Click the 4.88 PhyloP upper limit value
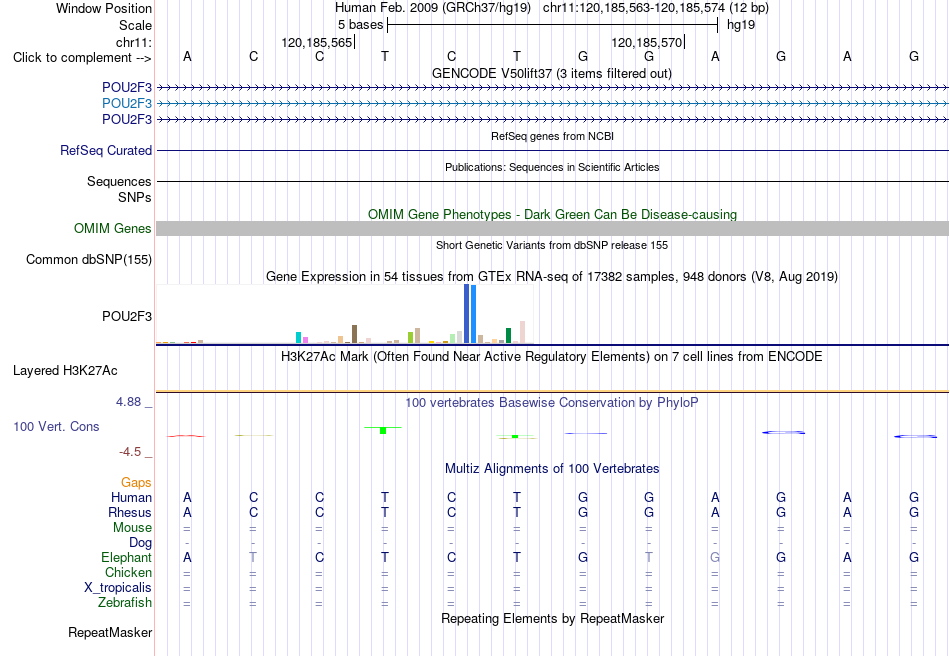This screenshot has height=656, width=950. pos(128,402)
